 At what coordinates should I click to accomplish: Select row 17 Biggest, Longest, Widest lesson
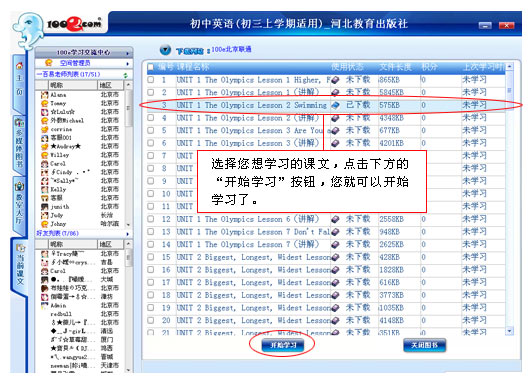coord(326,282)
